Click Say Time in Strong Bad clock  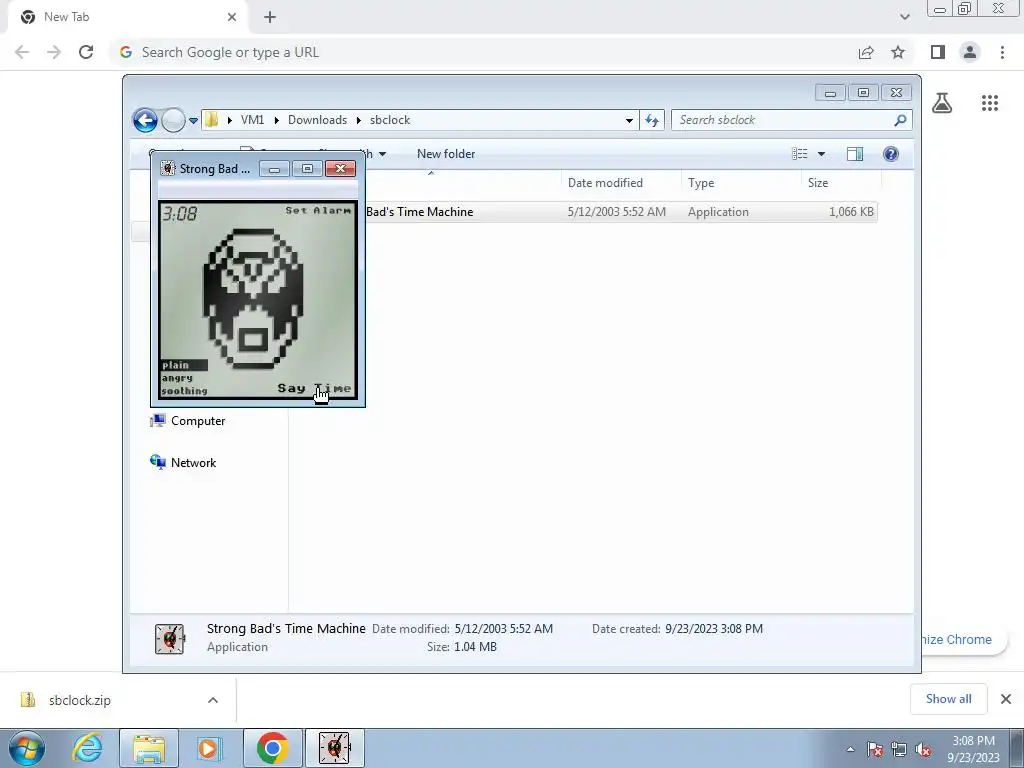coord(314,388)
